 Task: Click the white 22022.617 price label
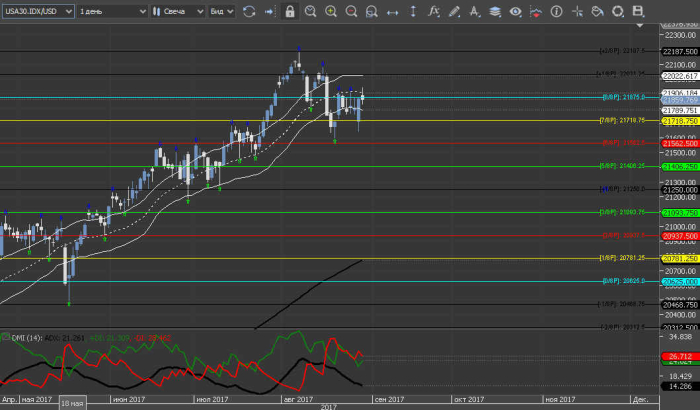(x=680, y=76)
